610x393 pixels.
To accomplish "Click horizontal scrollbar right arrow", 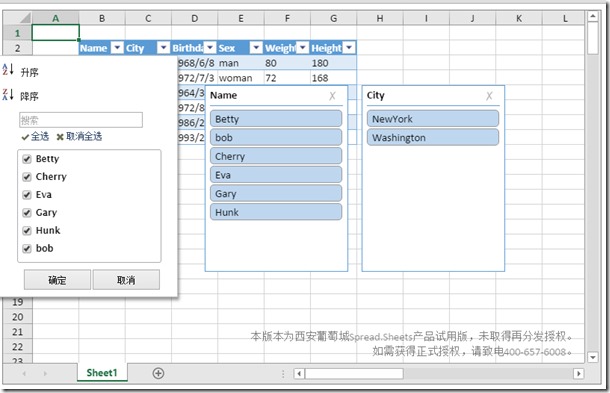I will pos(578,374).
